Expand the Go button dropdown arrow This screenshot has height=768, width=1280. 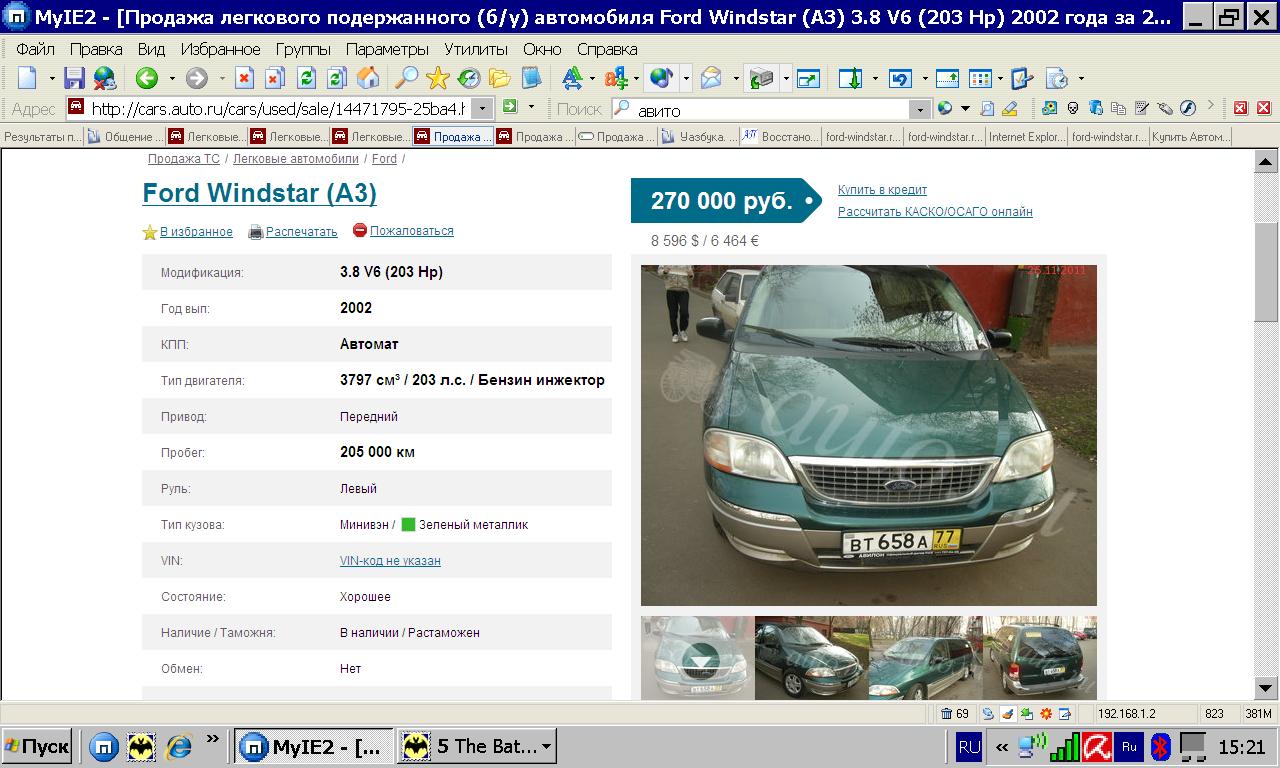(x=531, y=107)
